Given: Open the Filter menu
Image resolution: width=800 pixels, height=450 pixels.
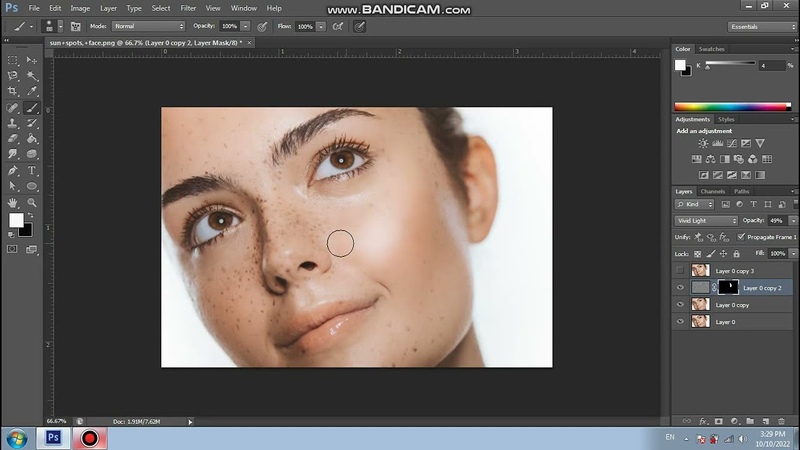Looking at the screenshot, I should (x=188, y=8).
